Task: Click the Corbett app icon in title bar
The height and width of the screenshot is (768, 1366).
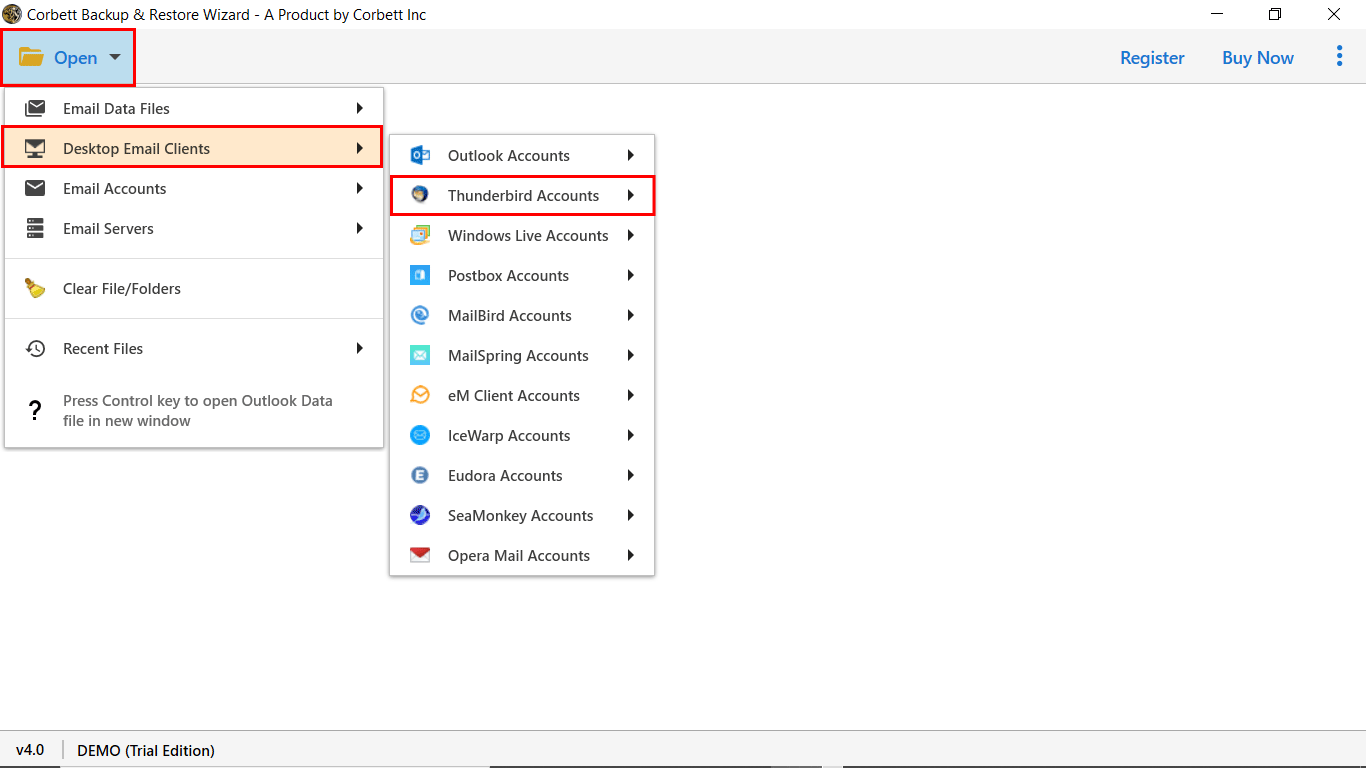Action: coord(12,14)
